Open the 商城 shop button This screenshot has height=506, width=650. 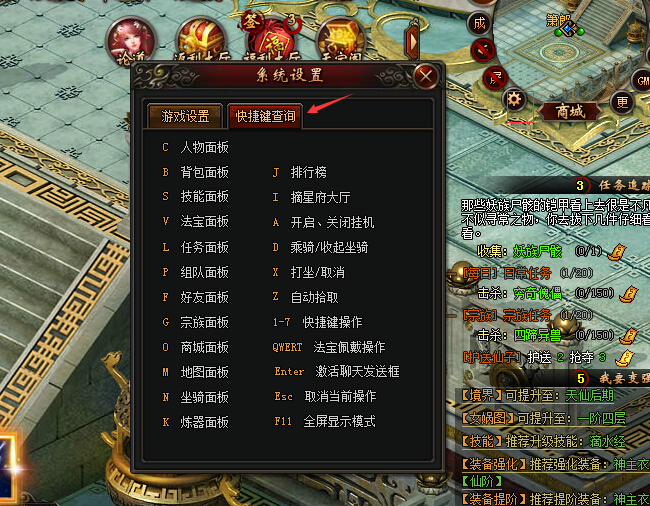pyautogui.click(x=570, y=111)
